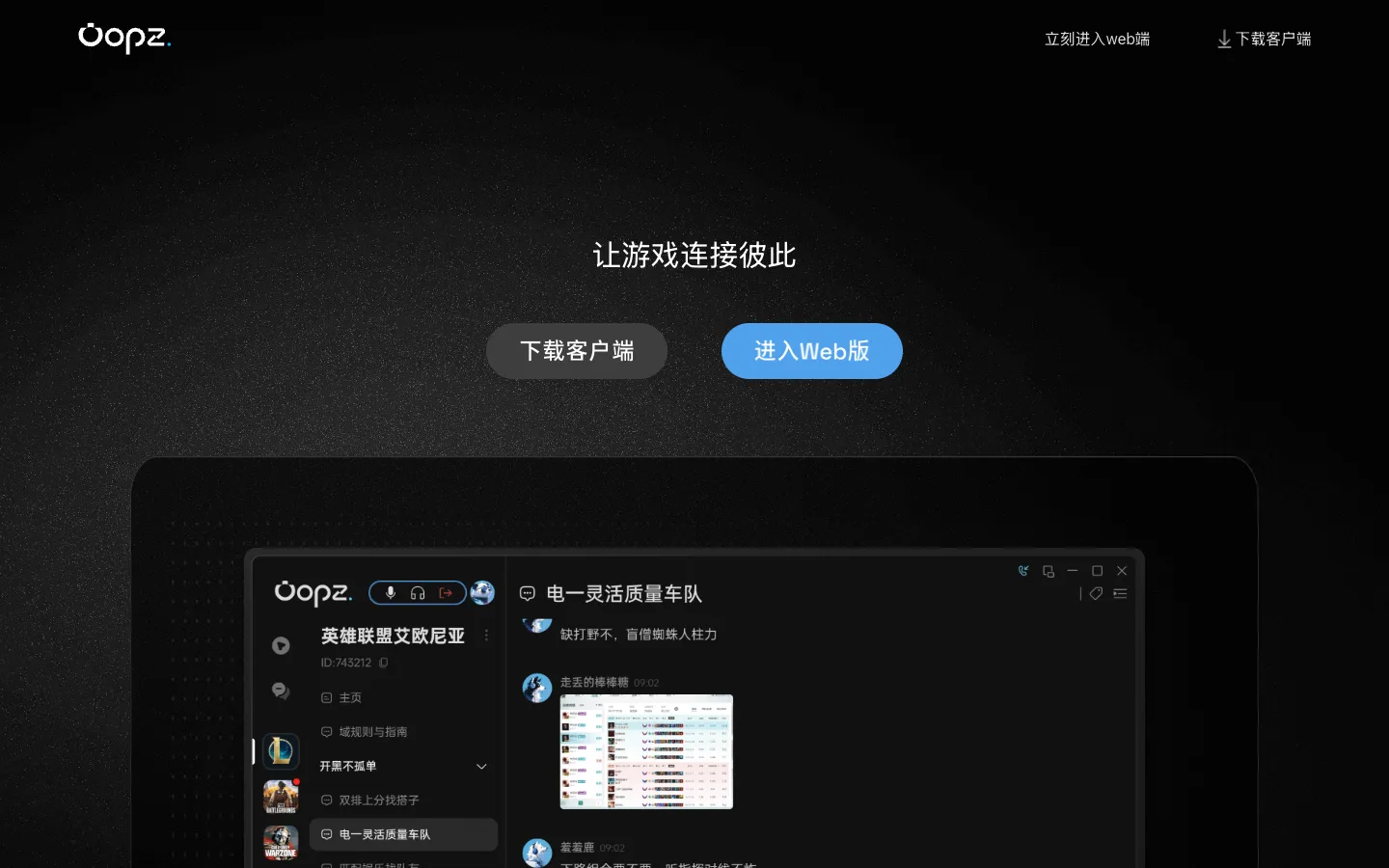Click the 电一灵活质量车队 chat title
1389x868 pixels.
pyautogui.click(x=624, y=594)
